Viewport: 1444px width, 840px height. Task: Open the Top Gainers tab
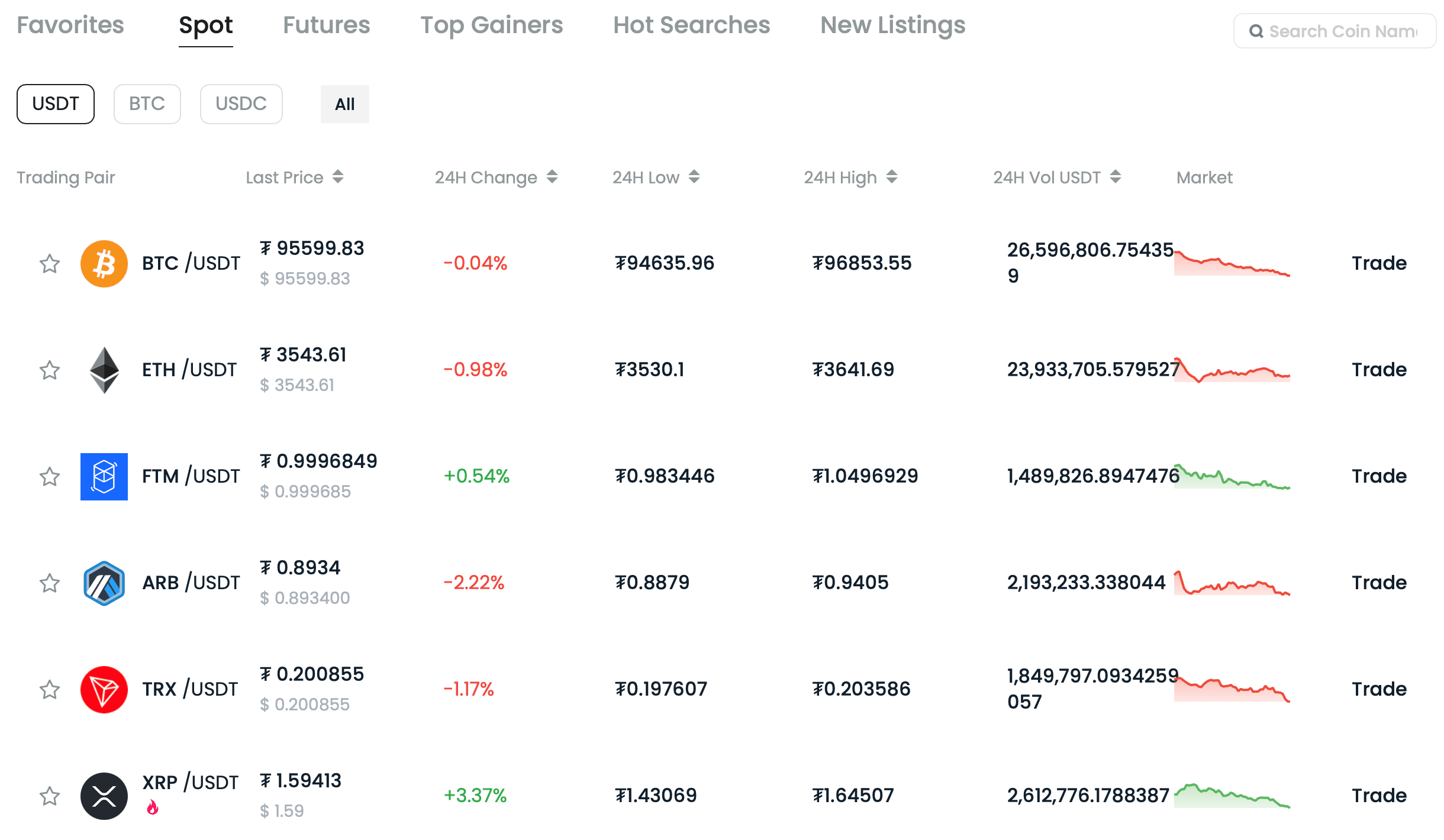pos(491,25)
